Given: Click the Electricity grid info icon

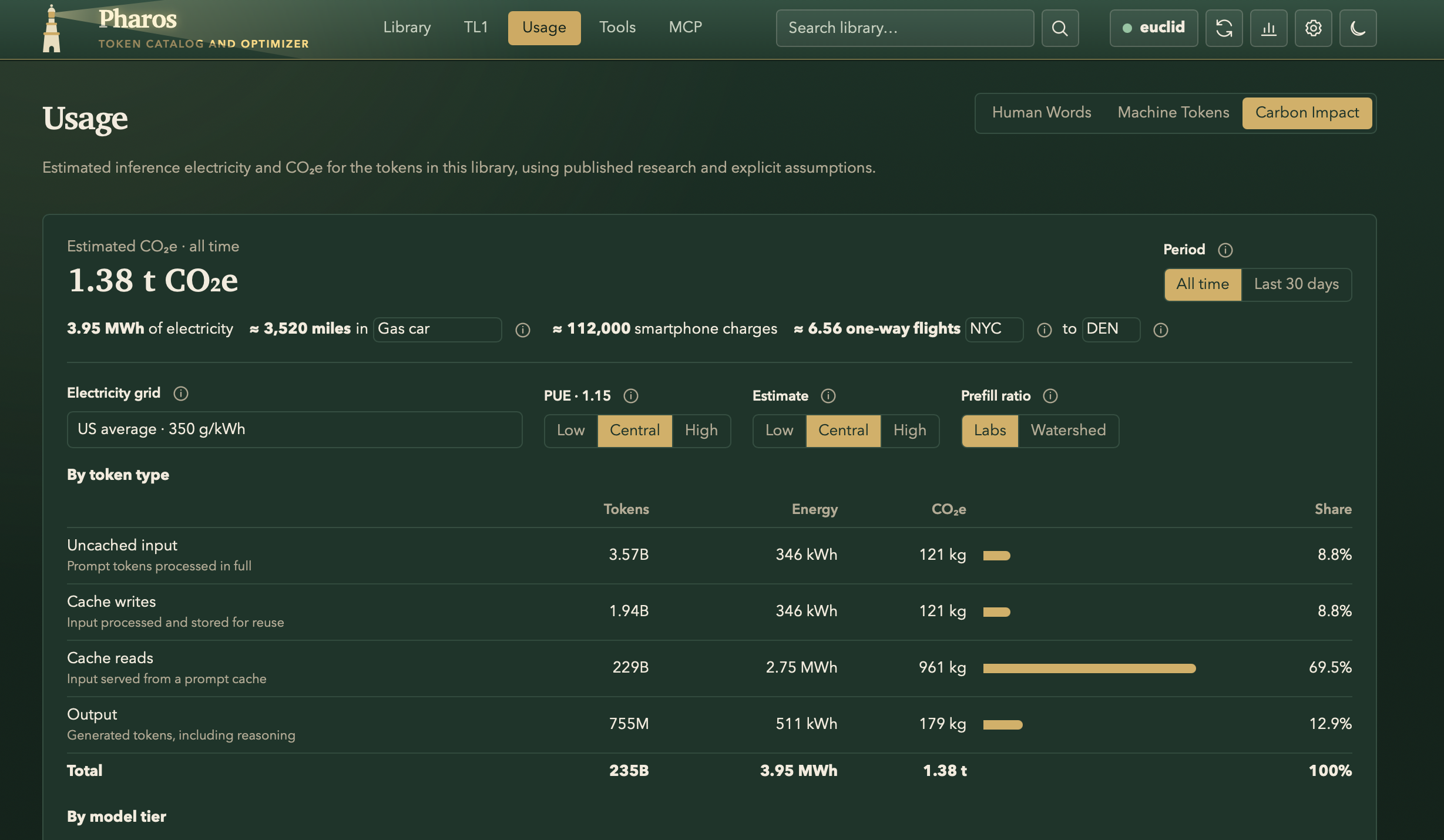Looking at the screenshot, I should click(180, 394).
